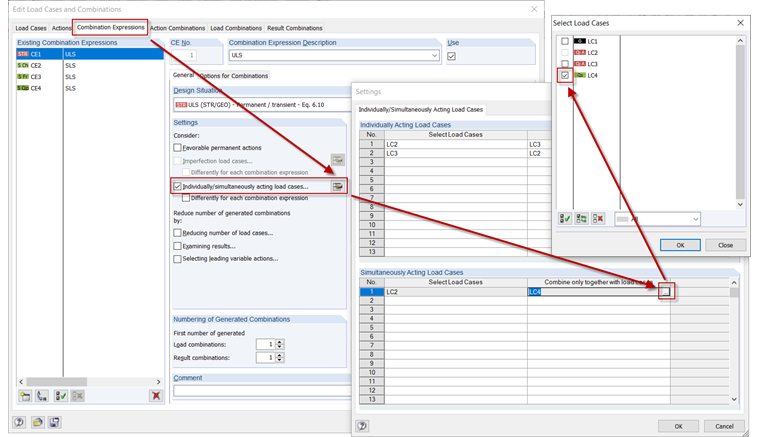Select the Combination Expressions tab
Image resolution: width=760 pixels, height=437 pixels.
111,27
